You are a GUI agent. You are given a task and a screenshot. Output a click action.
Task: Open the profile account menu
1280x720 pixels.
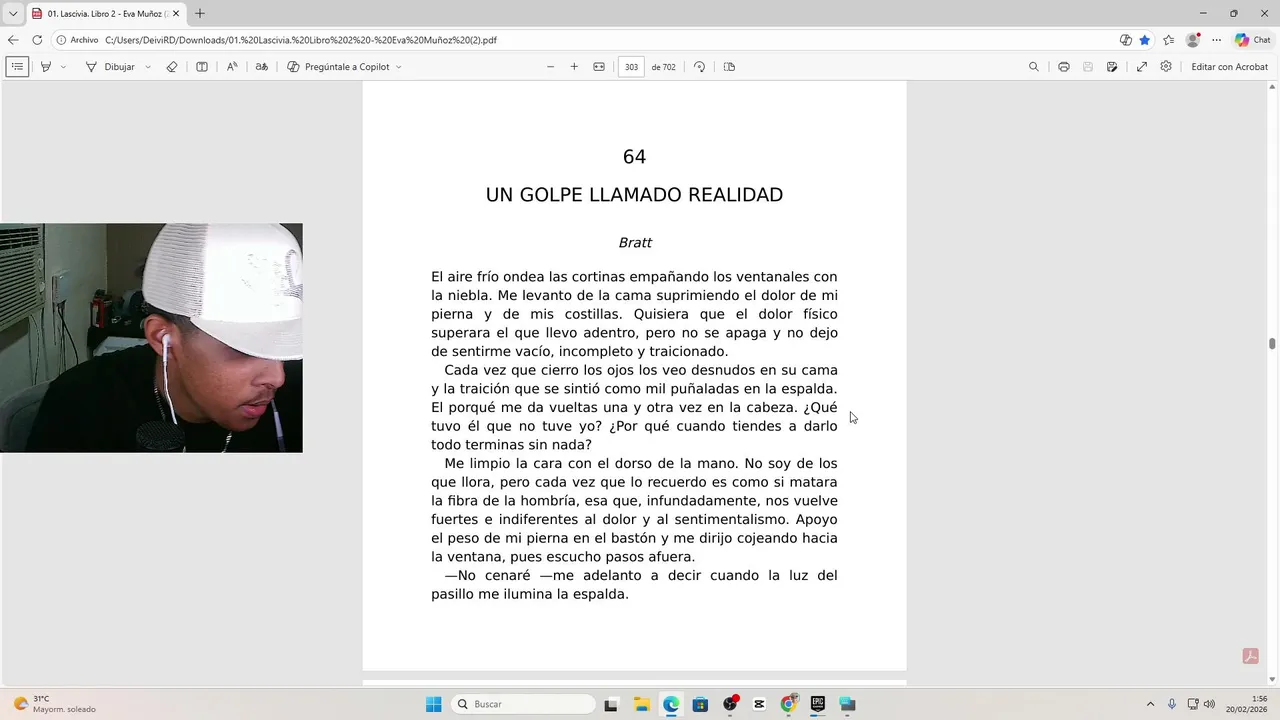[x=1192, y=40]
